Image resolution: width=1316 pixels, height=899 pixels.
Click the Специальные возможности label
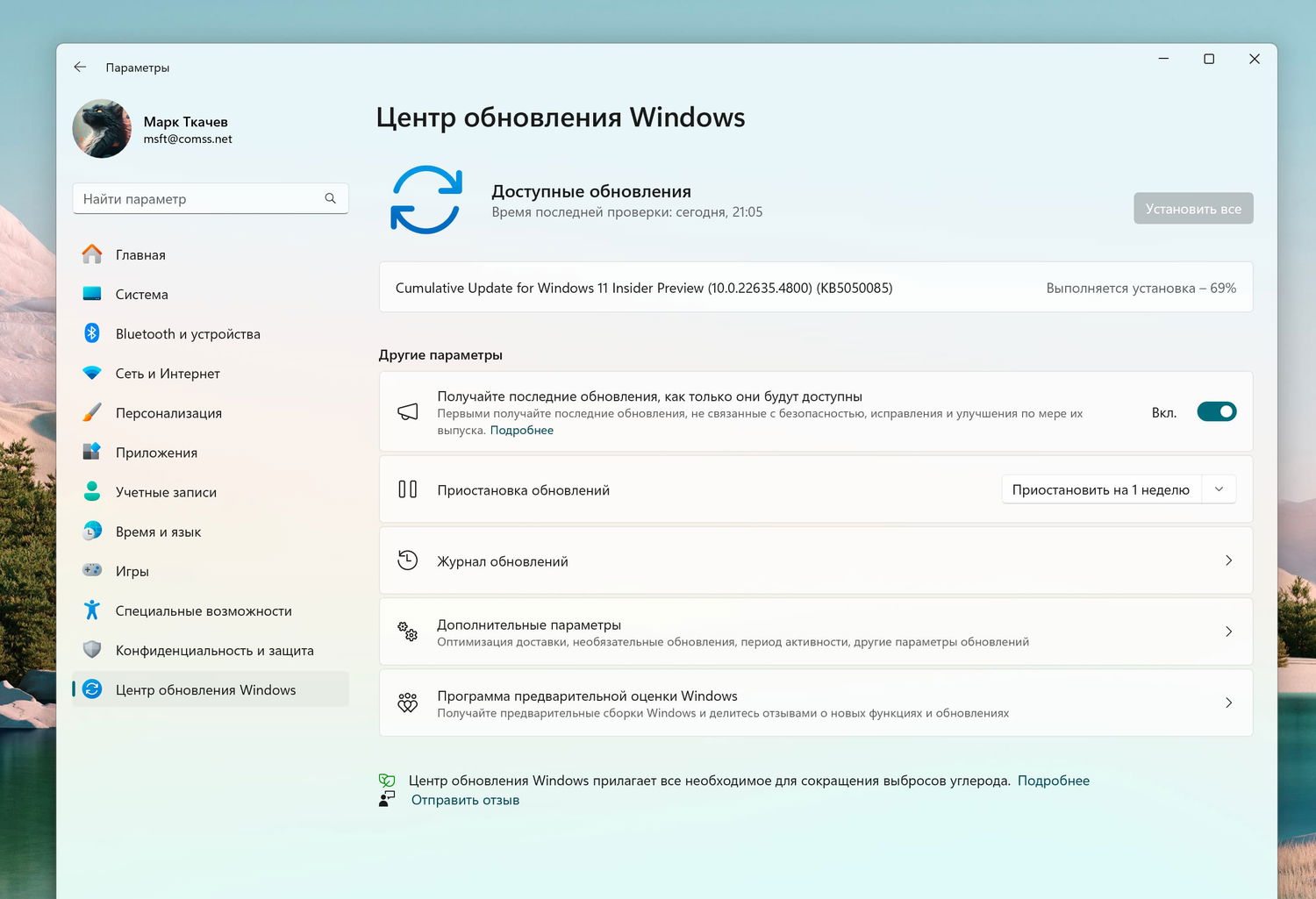click(x=204, y=610)
